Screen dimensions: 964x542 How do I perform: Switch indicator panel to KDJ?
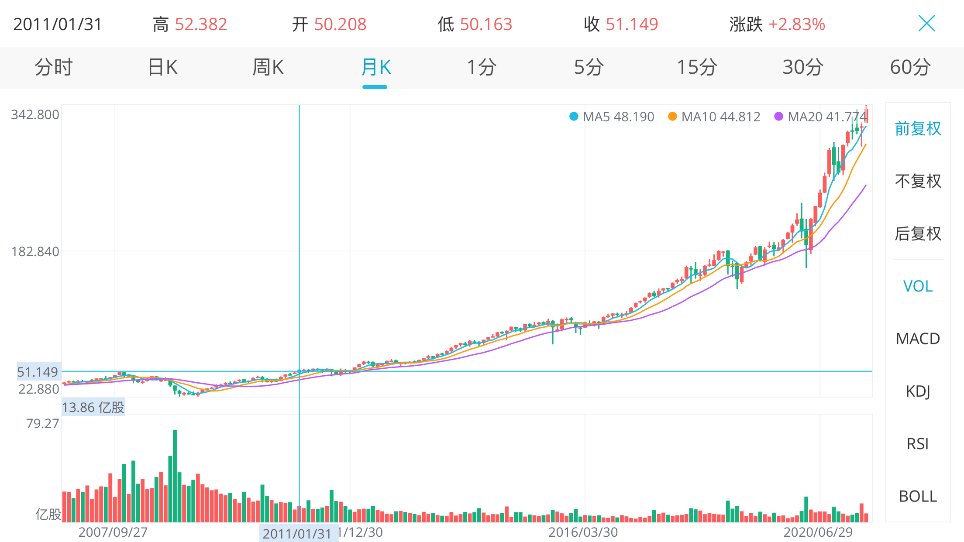click(x=918, y=391)
